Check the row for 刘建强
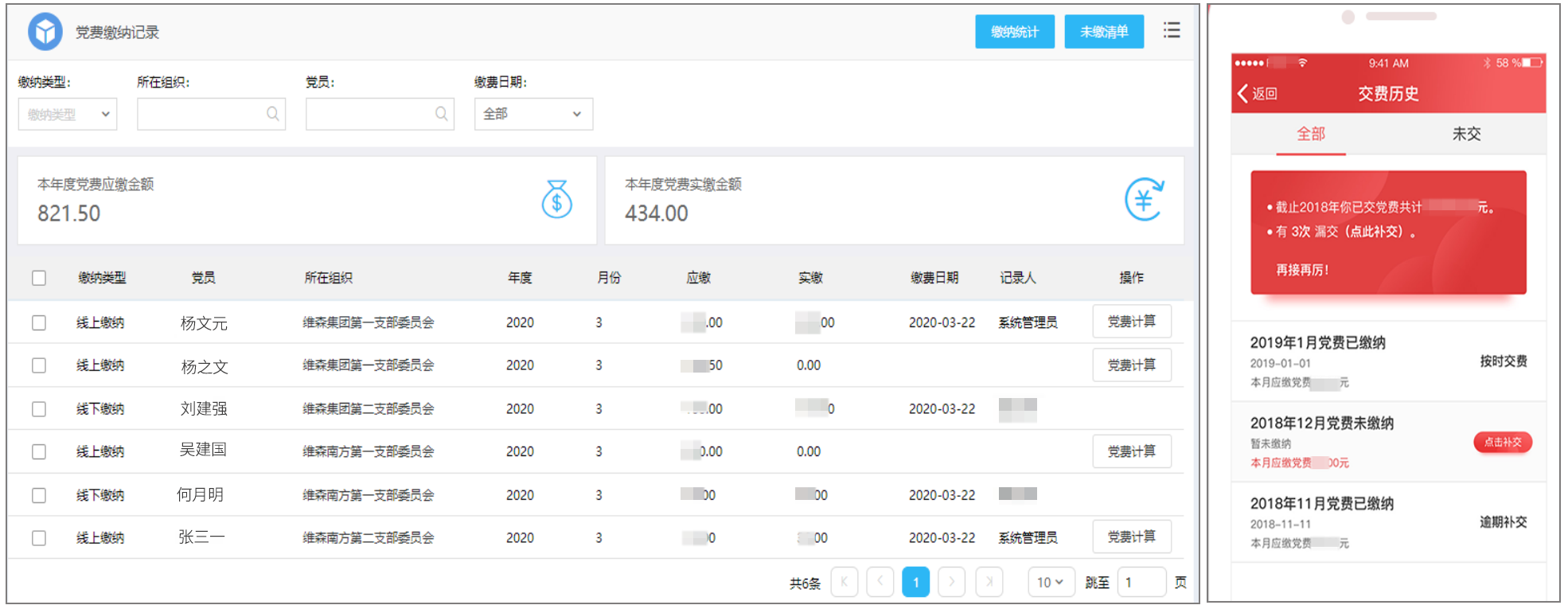The image size is (1568, 609). pos(39,409)
